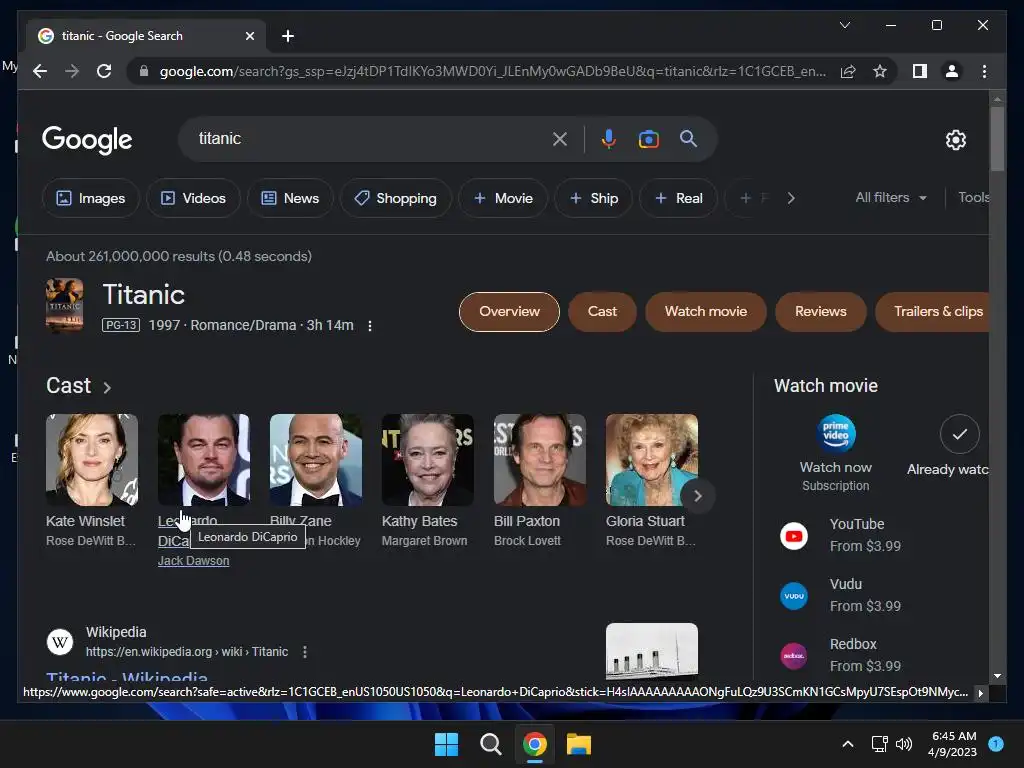
Task: Open the Chrome profile icon
Action: pyautogui.click(x=952, y=71)
